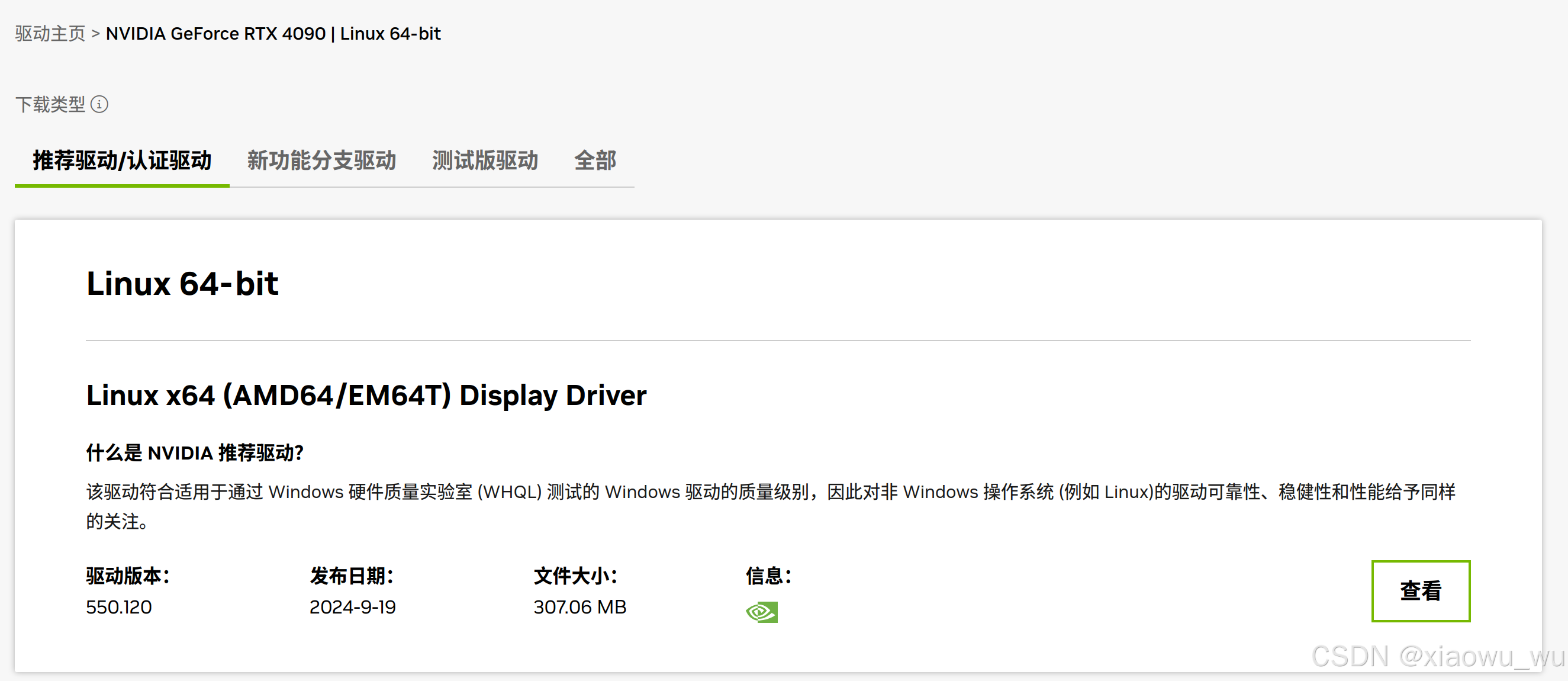Click the driver version 550.120
The image size is (1568, 681).
pos(119,607)
